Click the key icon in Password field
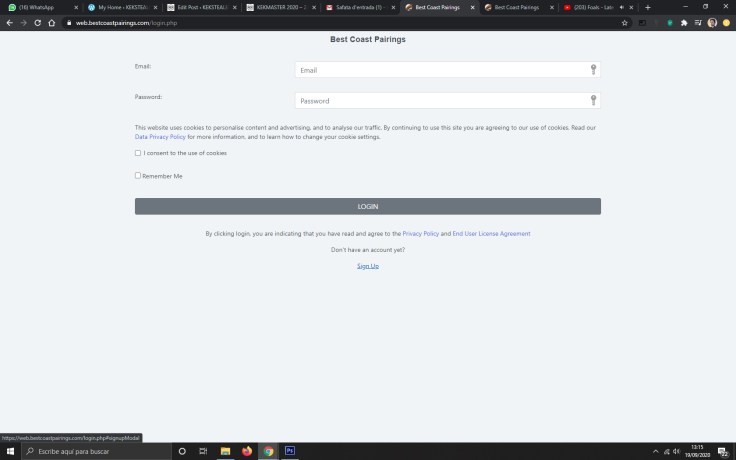 point(593,100)
